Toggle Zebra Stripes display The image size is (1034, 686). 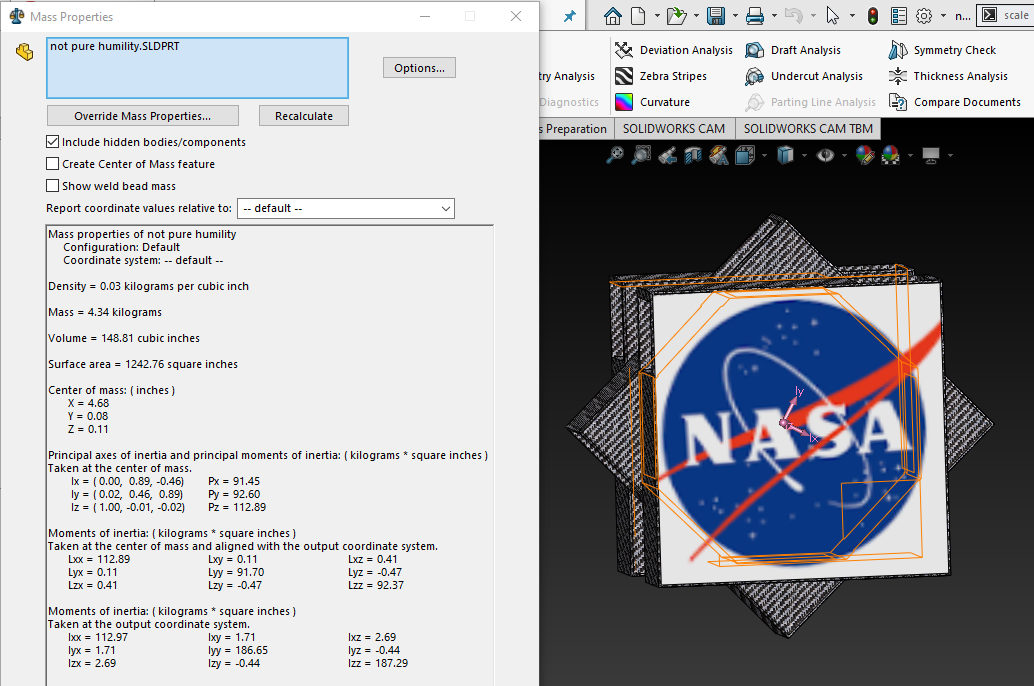pyautogui.click(x=661, y=77)
